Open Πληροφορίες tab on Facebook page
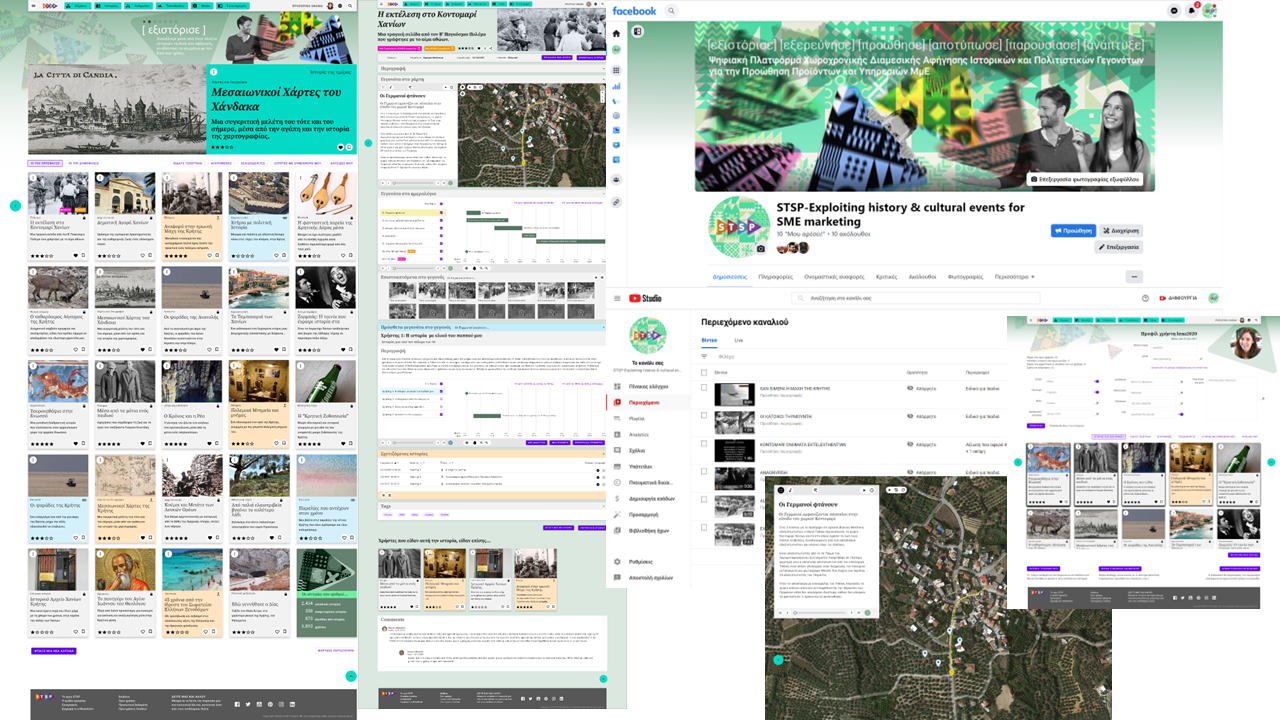Screen dimensions: 1280x720 pos(776,277)
